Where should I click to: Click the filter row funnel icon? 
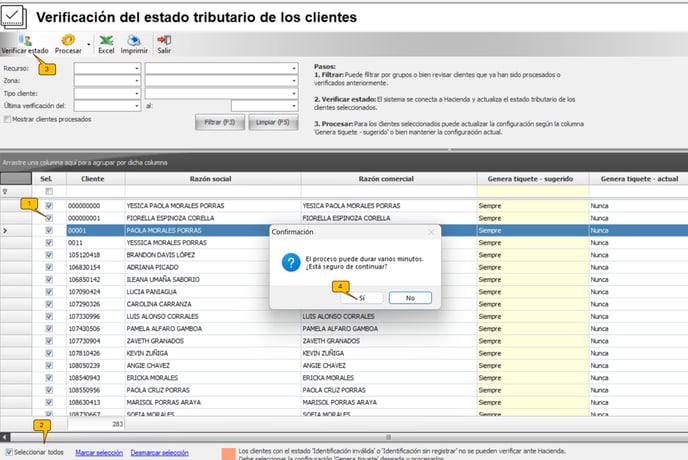[5, 191]
